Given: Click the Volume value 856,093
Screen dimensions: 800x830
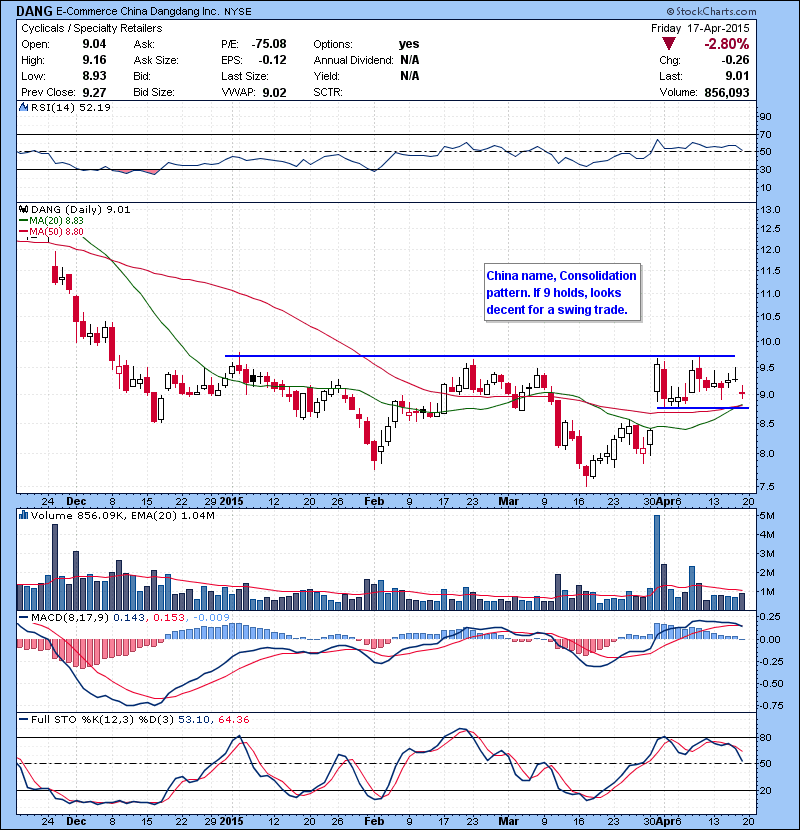Looking at the screenshot, I should point(726,93).
